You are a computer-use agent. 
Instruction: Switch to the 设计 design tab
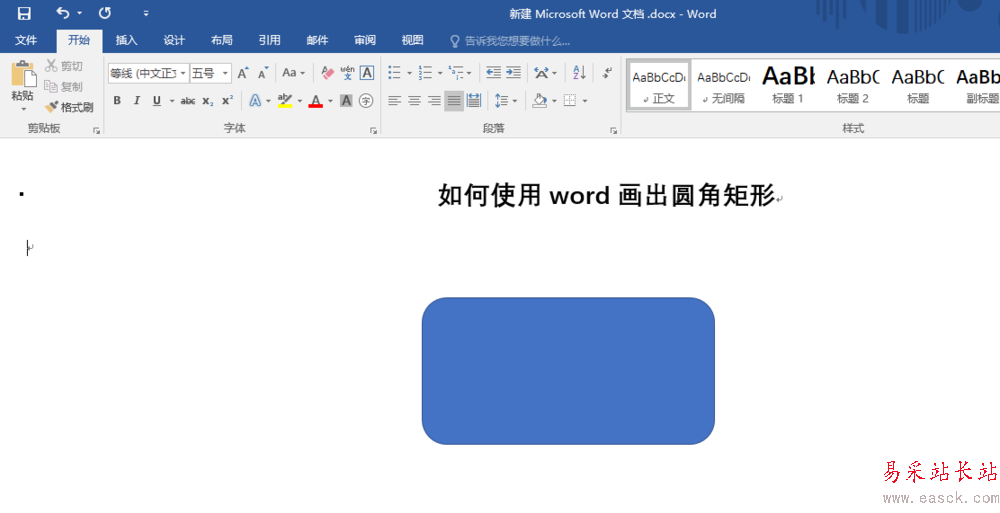coord(174,41)
